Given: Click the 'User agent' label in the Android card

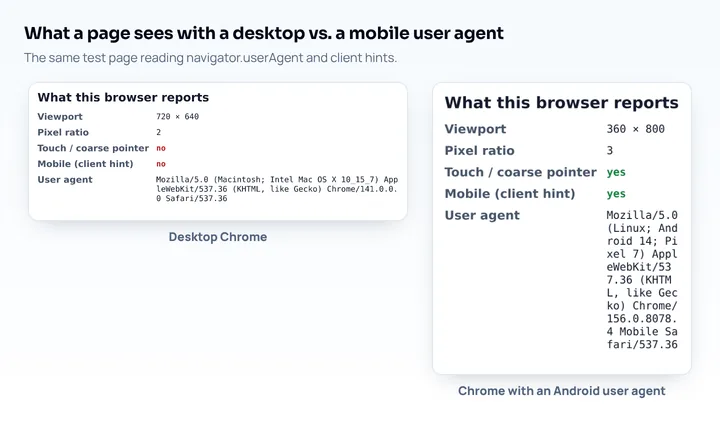Looking at the screenshot, I should tap(482, 215).
